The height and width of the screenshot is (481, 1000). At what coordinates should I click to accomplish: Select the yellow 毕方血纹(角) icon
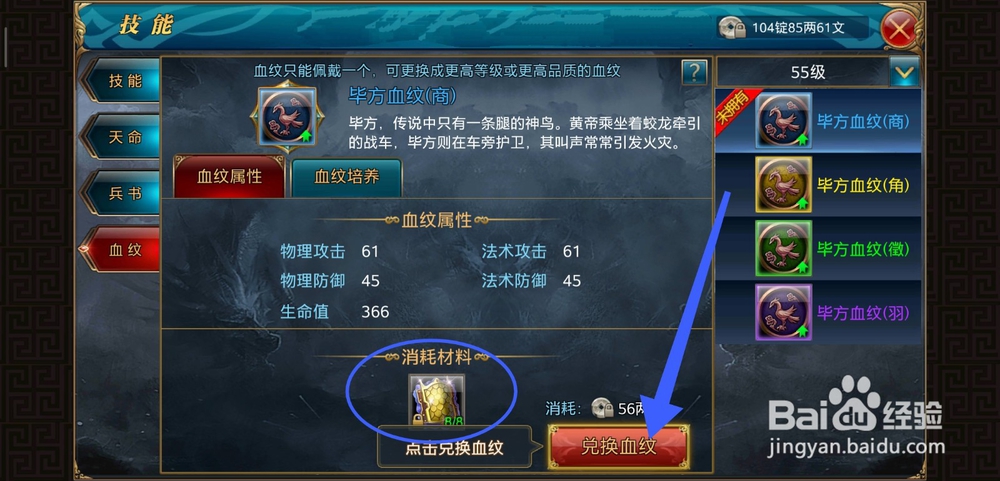(783, 184)
